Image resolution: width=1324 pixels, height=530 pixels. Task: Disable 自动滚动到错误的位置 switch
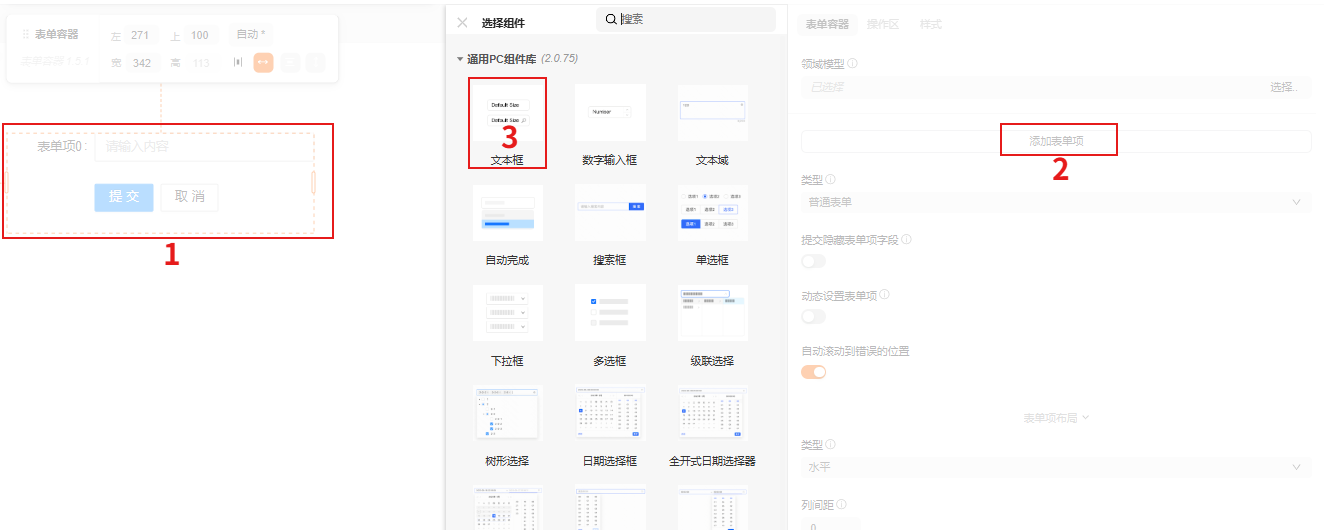click(x=814, y=372)
